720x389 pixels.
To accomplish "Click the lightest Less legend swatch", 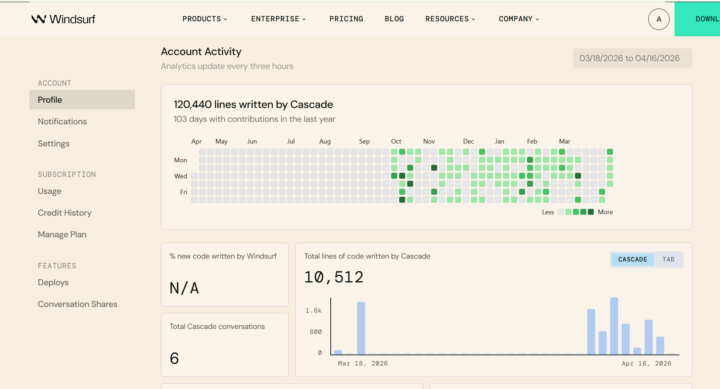I will pyautogui.click(x=561, y=212).
